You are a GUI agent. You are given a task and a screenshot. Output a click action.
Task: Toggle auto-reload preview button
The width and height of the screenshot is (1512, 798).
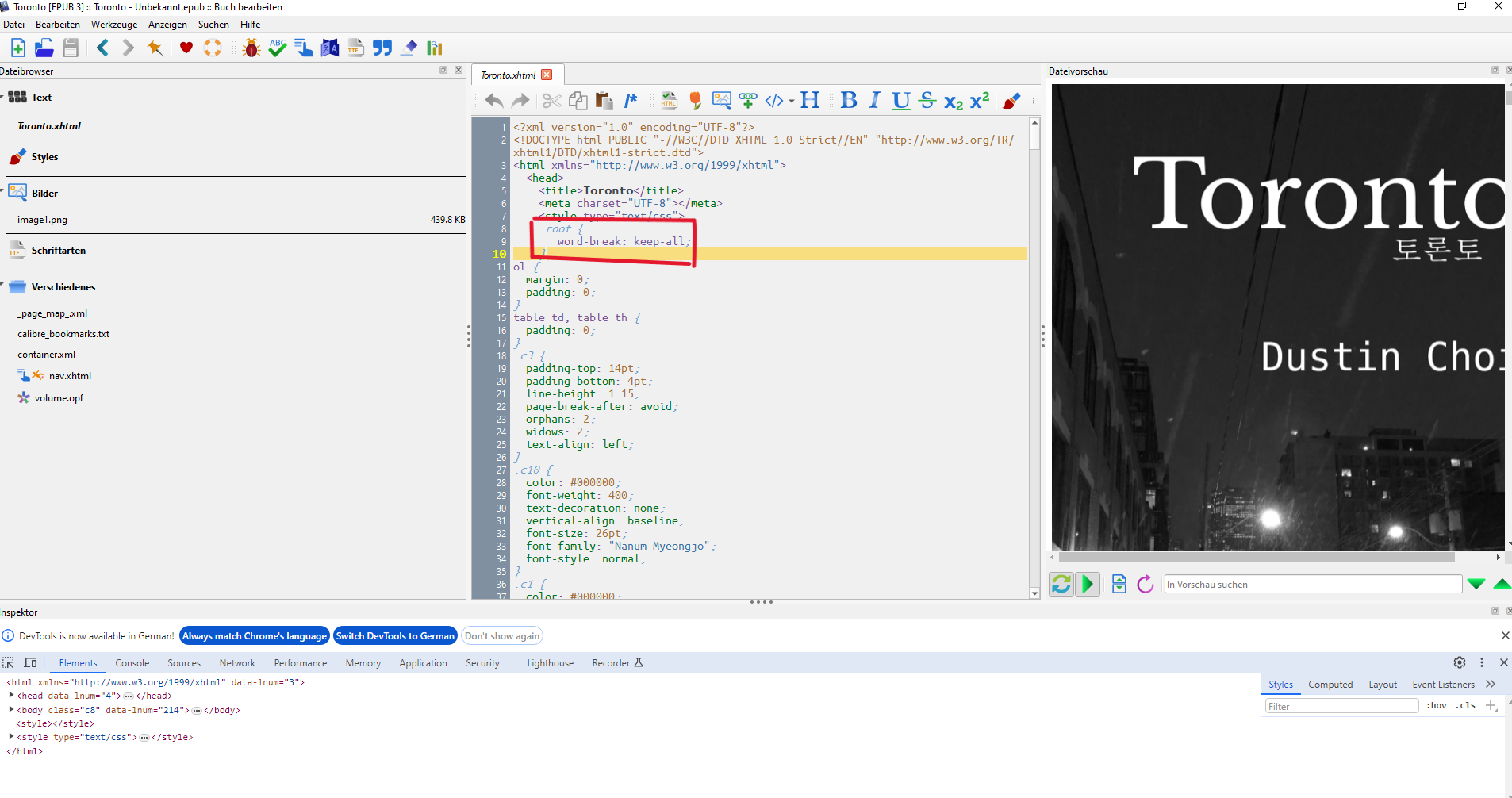coord(1061,585)
